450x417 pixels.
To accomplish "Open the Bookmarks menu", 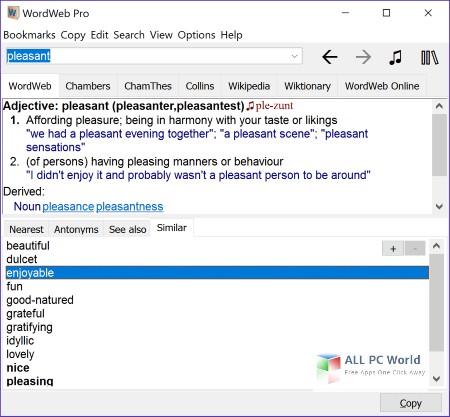I will [29, 35].
